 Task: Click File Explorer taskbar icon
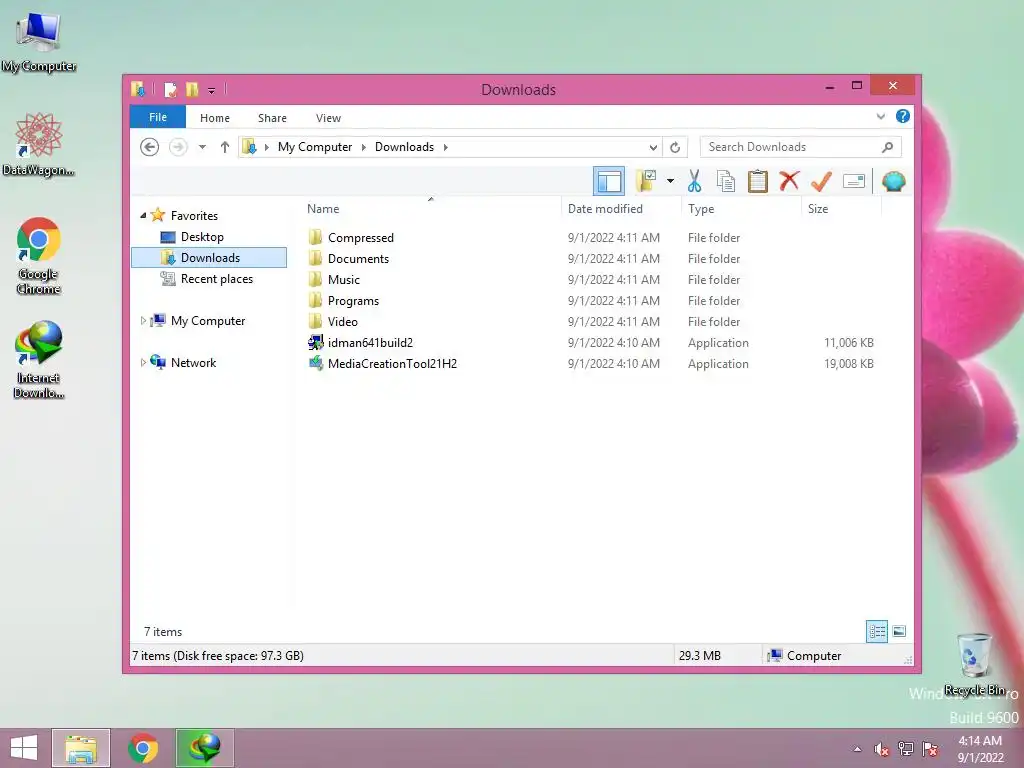click(x=81, y=748)
